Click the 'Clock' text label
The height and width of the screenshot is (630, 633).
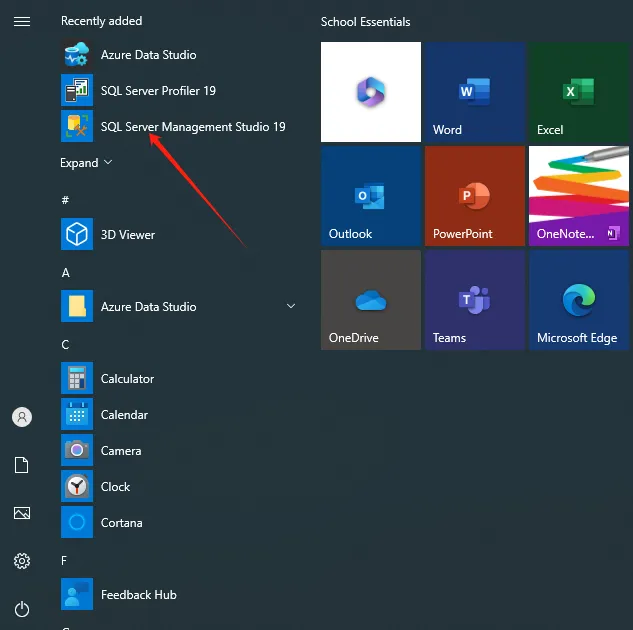[115, 487]
